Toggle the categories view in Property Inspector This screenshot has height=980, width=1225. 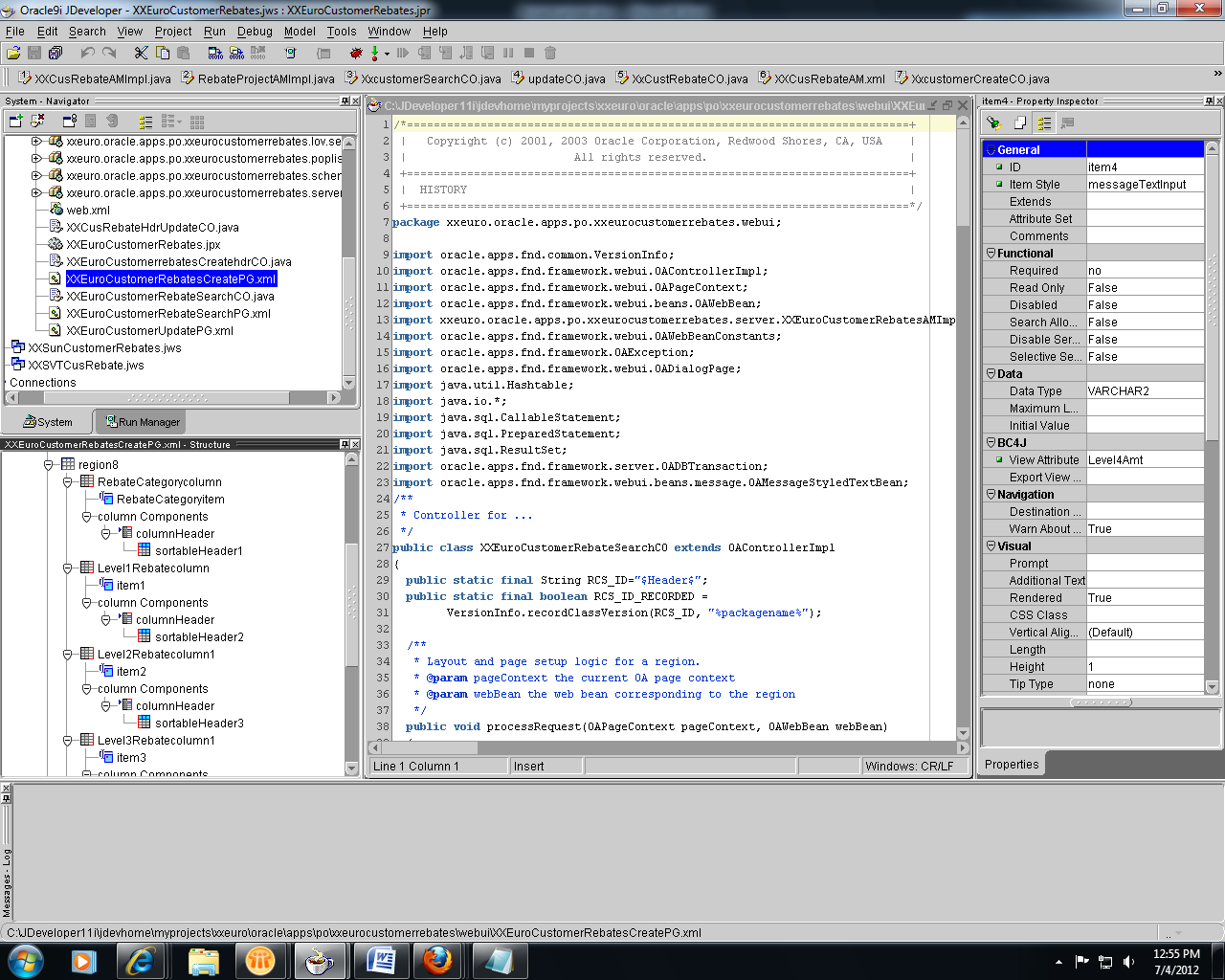(1044, 122)
